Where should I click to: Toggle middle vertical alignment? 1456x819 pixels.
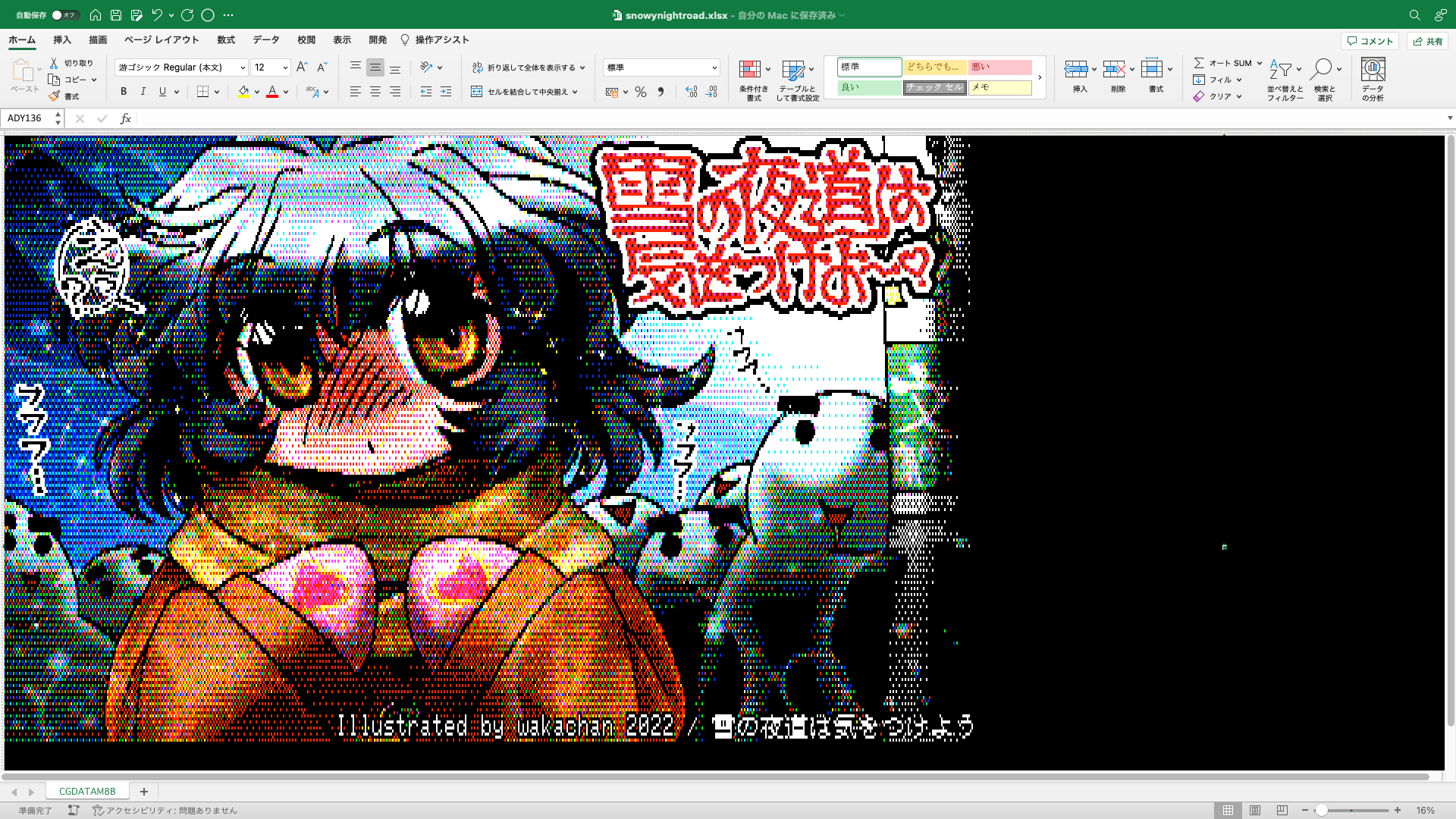tap(375, 67)
